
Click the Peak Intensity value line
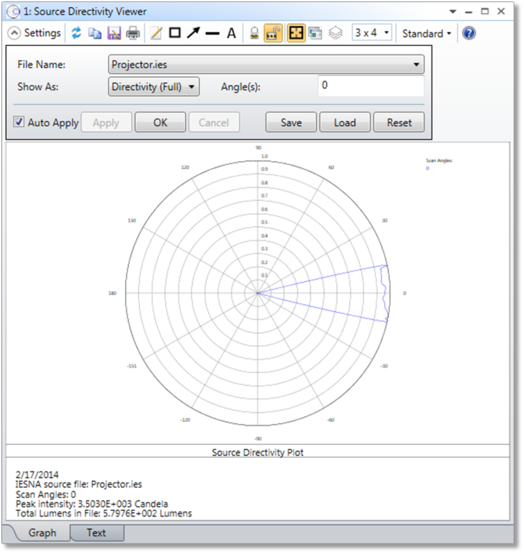click(92, 504)
